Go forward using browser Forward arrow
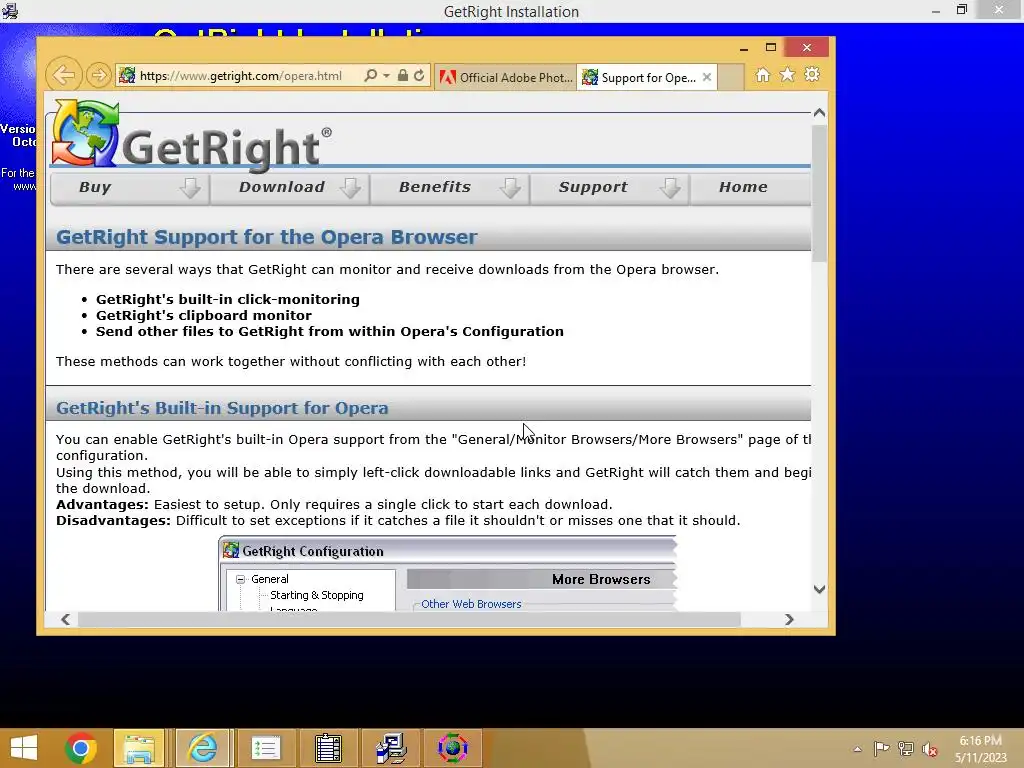The image size is (1024, 768). pos(98,75)
